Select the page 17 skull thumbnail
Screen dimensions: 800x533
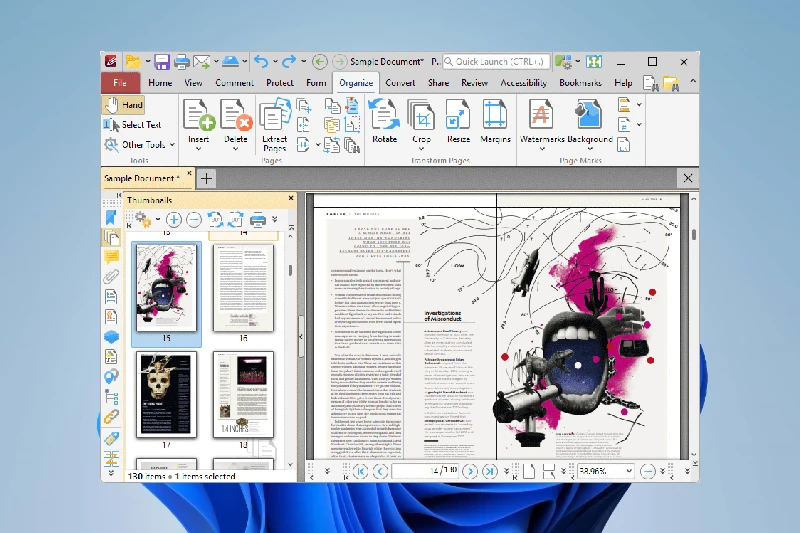(x=166, y=394)
